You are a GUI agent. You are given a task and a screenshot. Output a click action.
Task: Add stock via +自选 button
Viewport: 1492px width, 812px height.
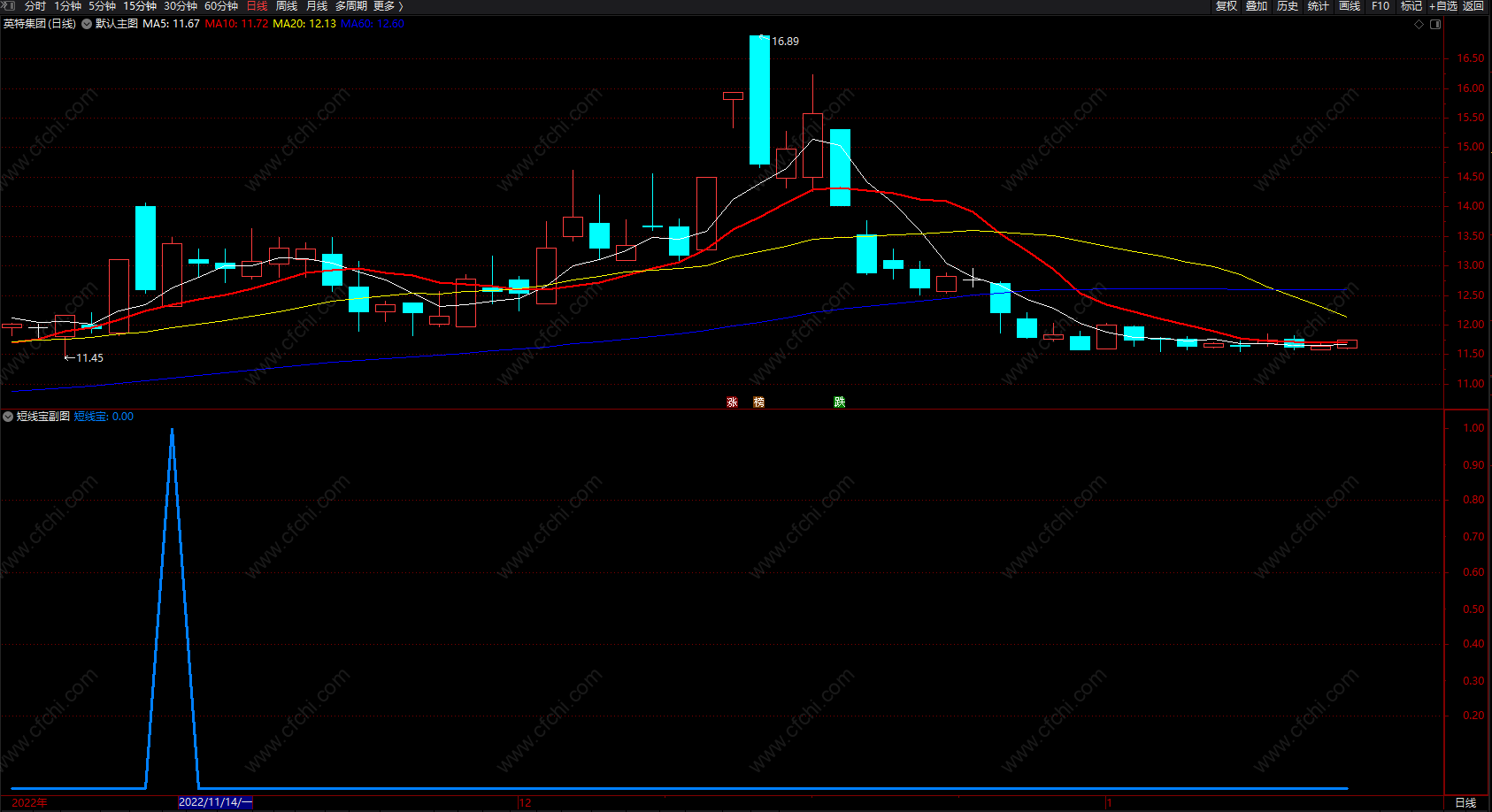pyautogui.click(x=1443, y=6)
